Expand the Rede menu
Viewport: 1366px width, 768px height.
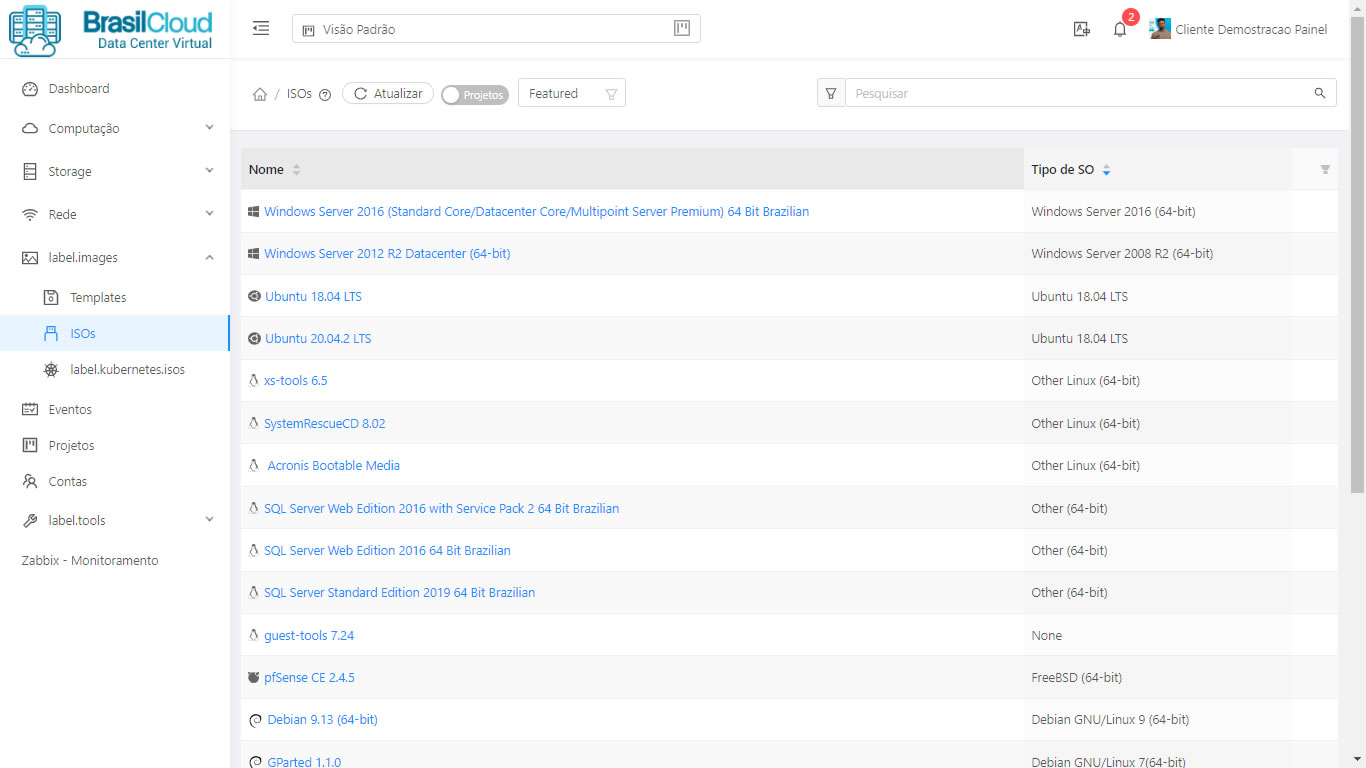(x=115, y=214)
